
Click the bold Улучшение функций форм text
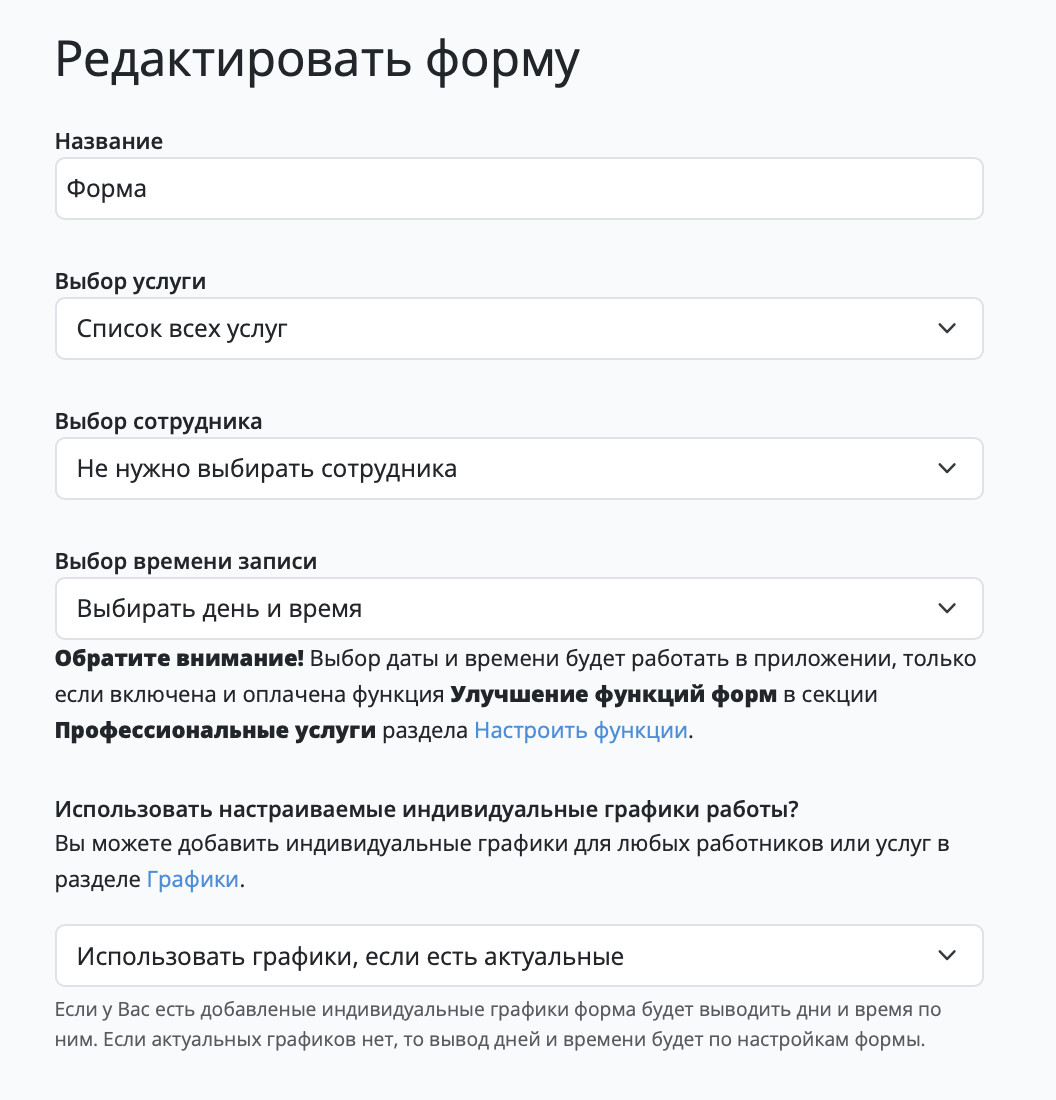(x=613, y=695)
